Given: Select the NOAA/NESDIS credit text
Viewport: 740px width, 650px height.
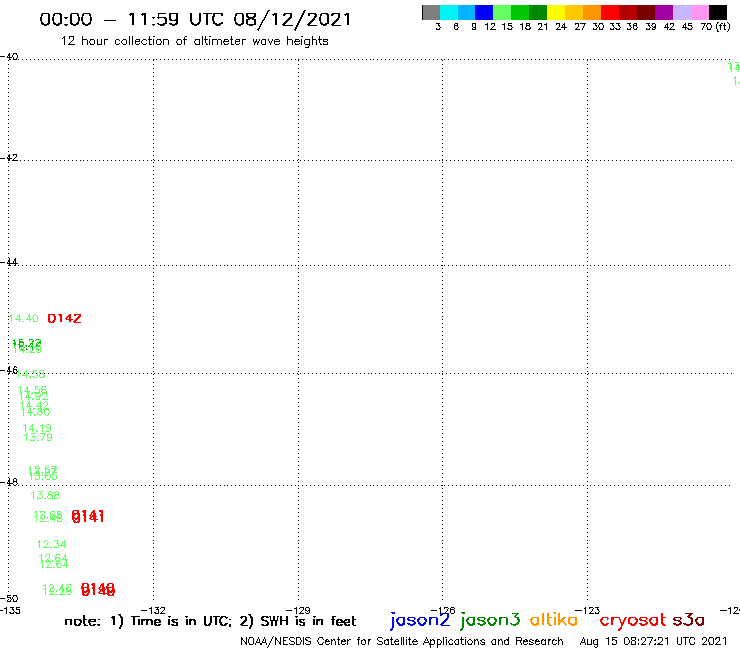Looking at the screenshot, I should click(402, 642).
